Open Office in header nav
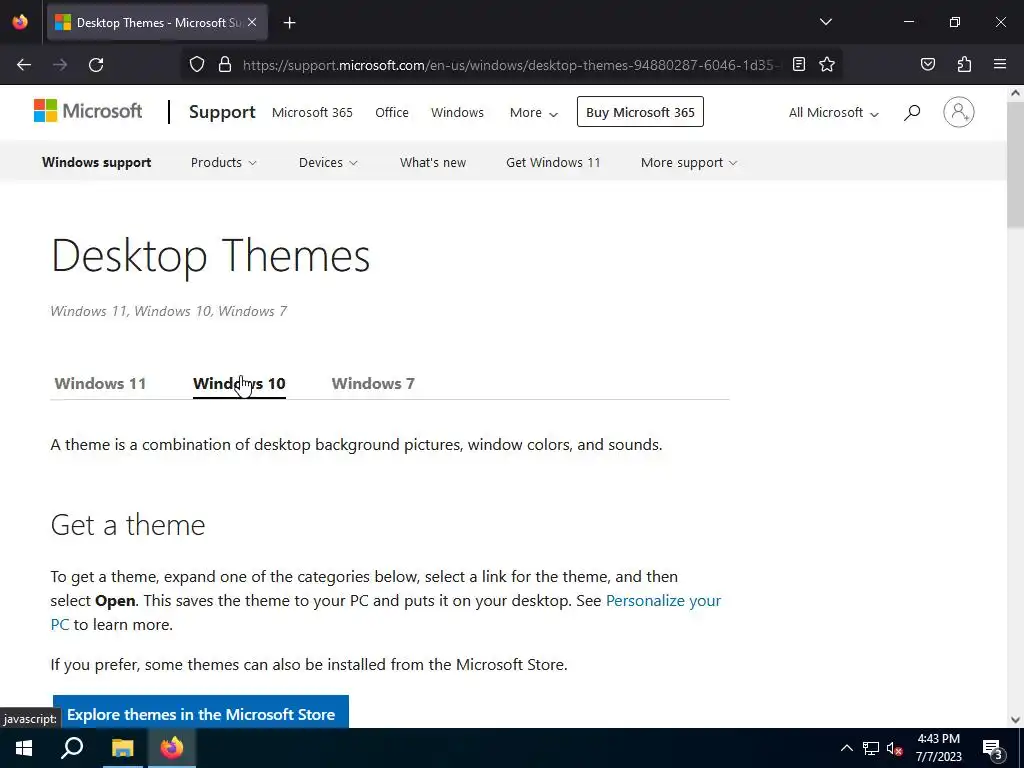The image size is (1024, 768). (392, 112)
